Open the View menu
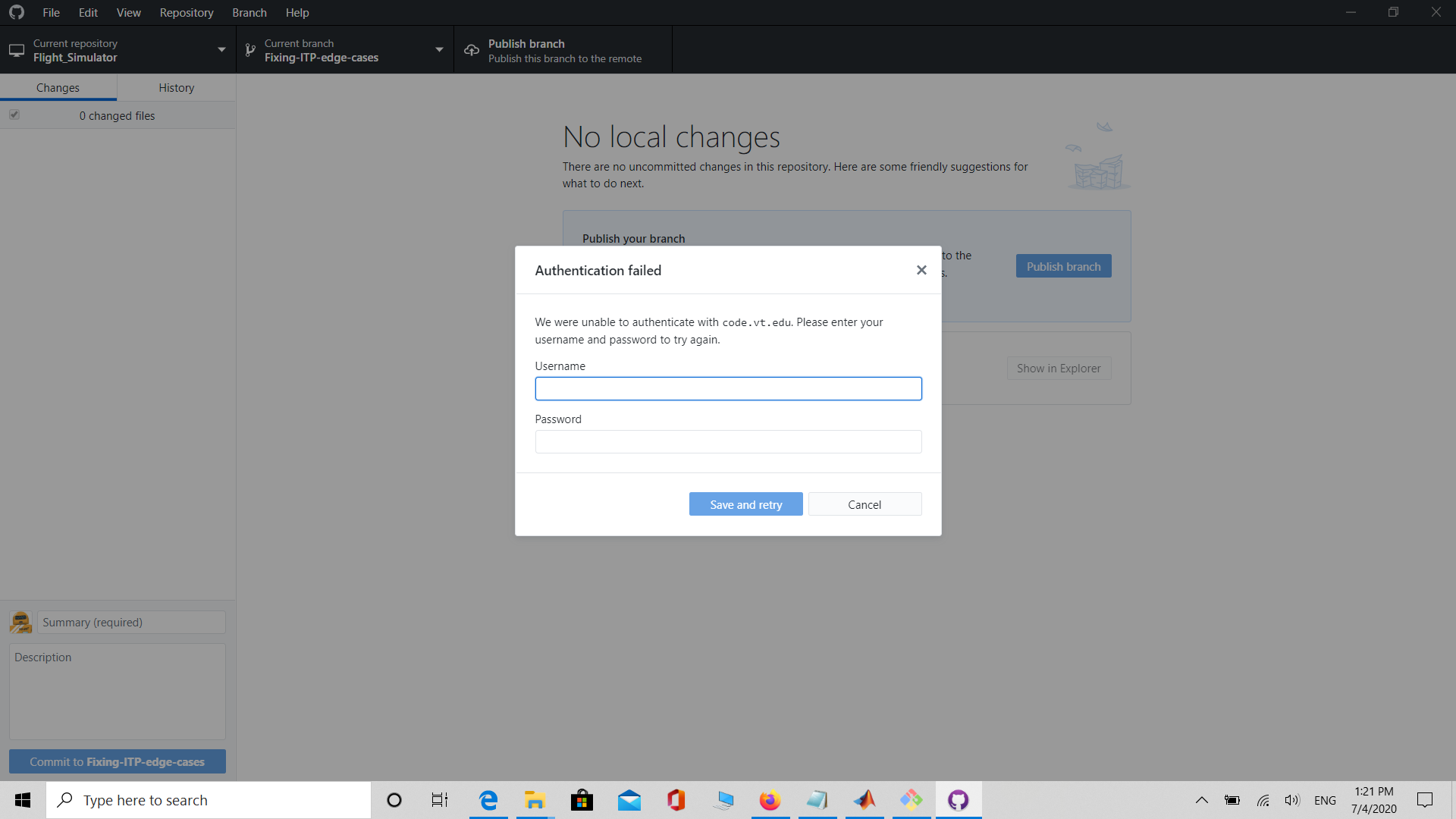The width and height of the screenshot is (1456, 819). pos(128,12)
